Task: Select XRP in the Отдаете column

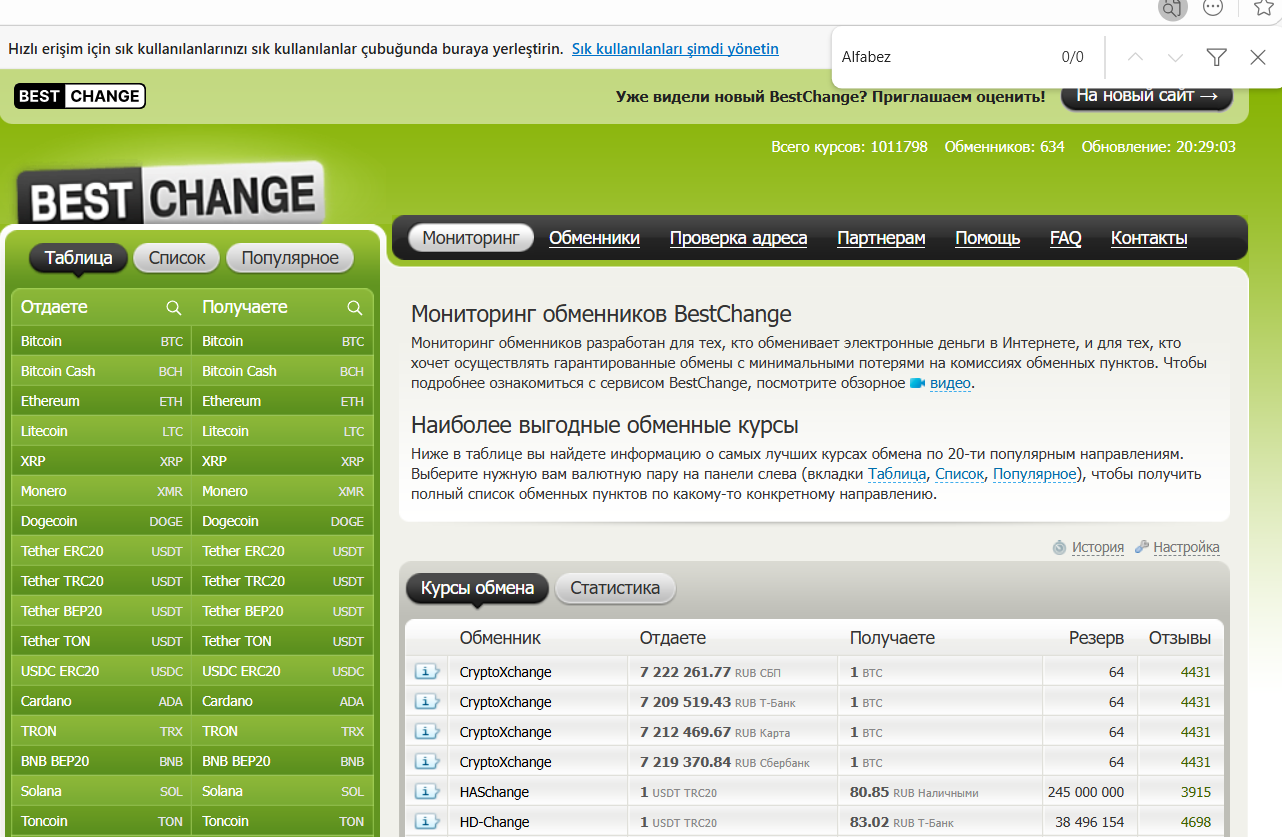Action: (102, 461)
